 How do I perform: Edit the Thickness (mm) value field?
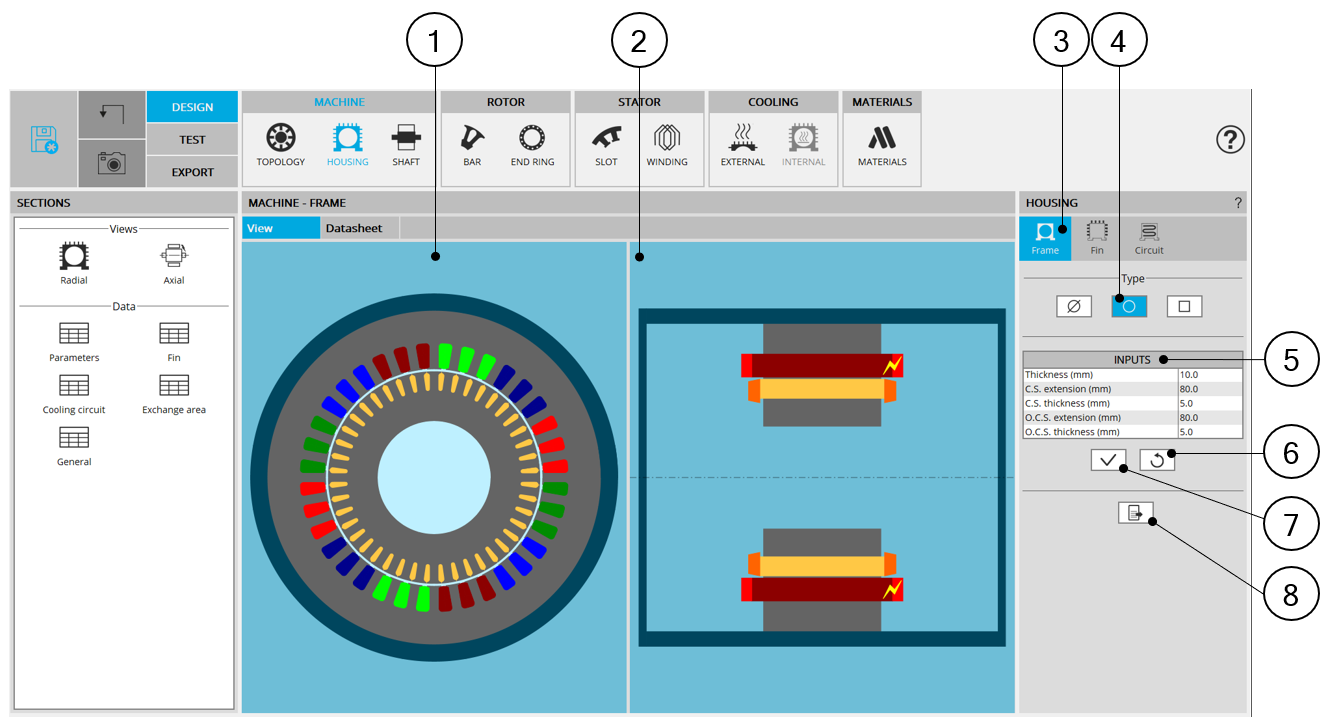1209,375
